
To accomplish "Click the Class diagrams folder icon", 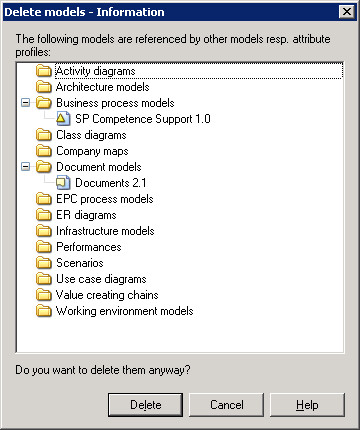I will coord(44,135).
